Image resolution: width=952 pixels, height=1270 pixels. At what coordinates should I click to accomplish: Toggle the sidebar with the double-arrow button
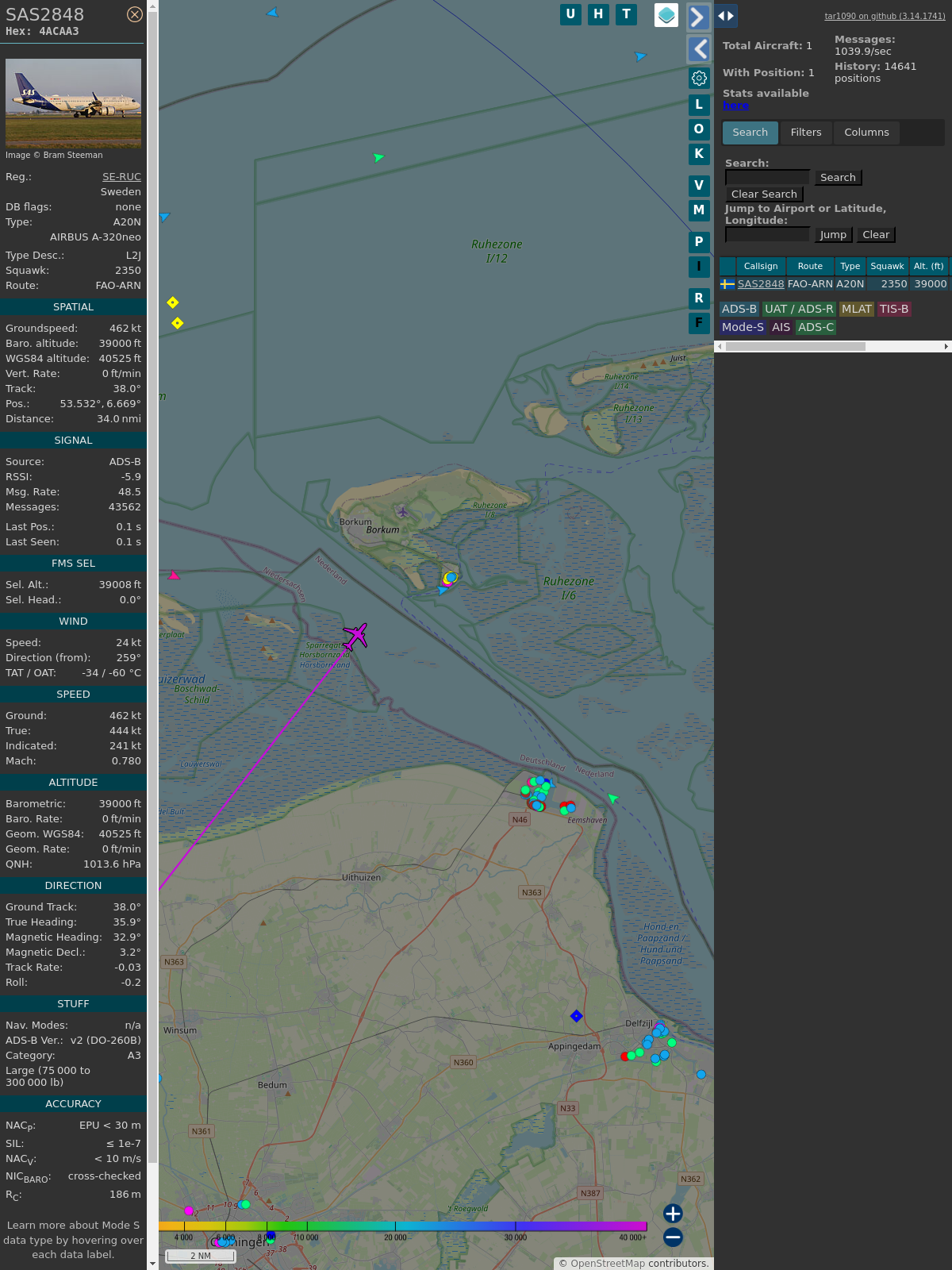726,16
